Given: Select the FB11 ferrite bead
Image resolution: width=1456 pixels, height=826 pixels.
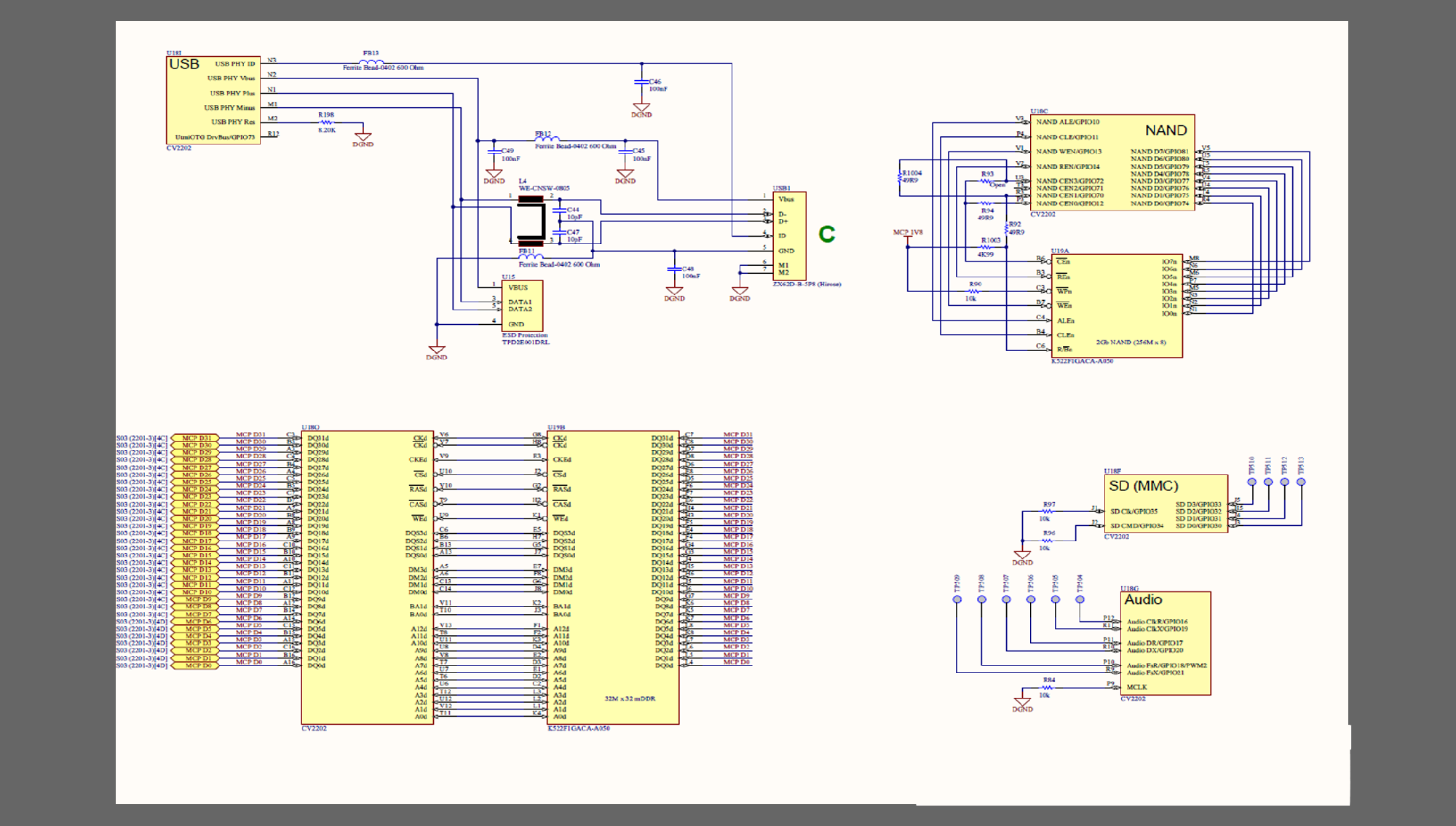Looking at the screenshot, I should coord(531,256).
